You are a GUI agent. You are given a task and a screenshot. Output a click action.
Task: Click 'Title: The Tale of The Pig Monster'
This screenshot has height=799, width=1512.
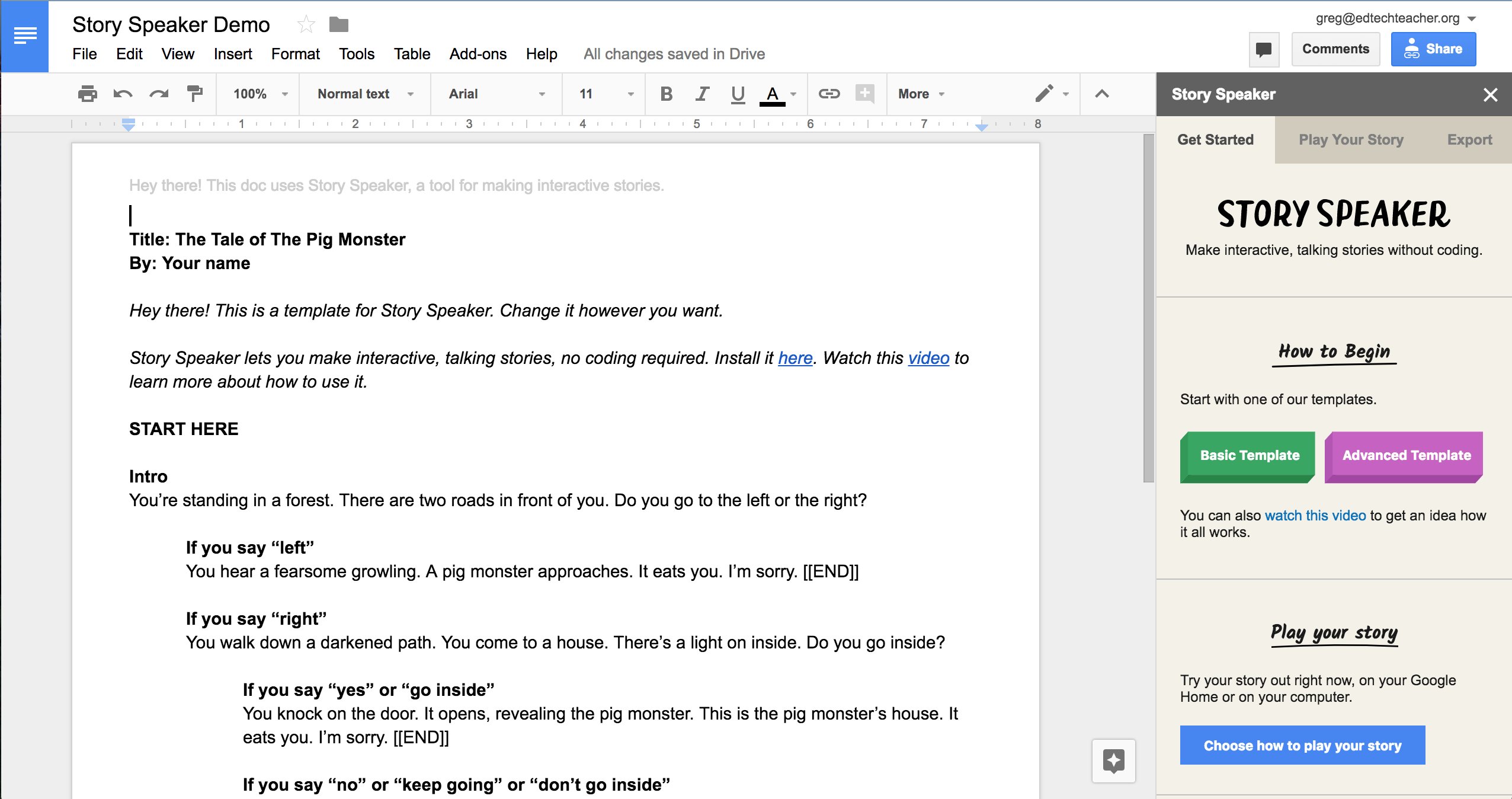click(x=267, y=239)
